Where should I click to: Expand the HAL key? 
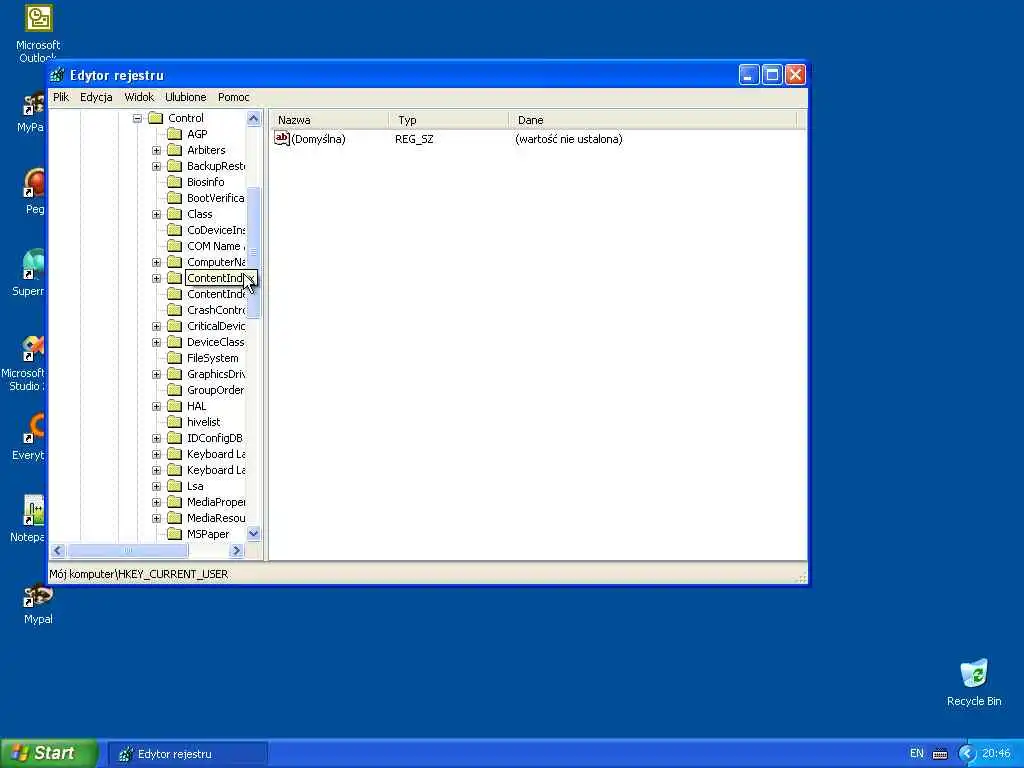156,406
